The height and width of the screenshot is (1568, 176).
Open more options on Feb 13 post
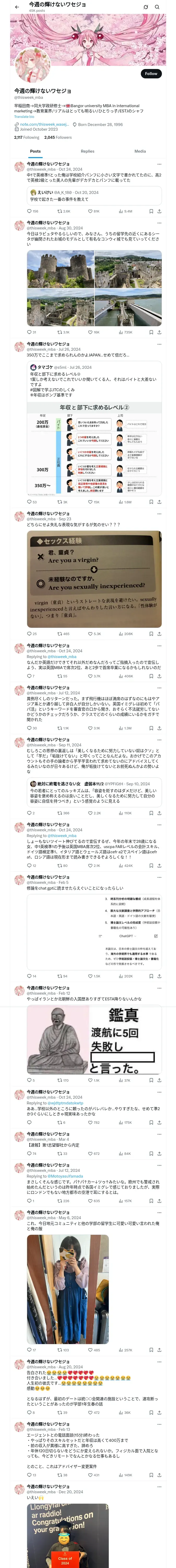[x=159, y=1424]
